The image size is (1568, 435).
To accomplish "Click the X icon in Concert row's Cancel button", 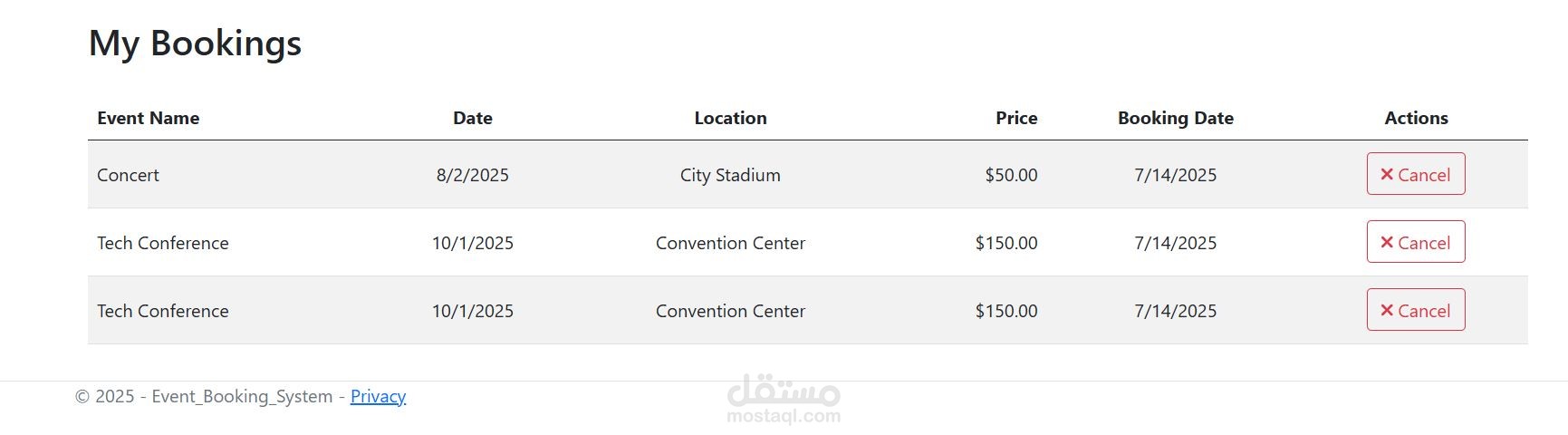I will tap(1386, 174).
